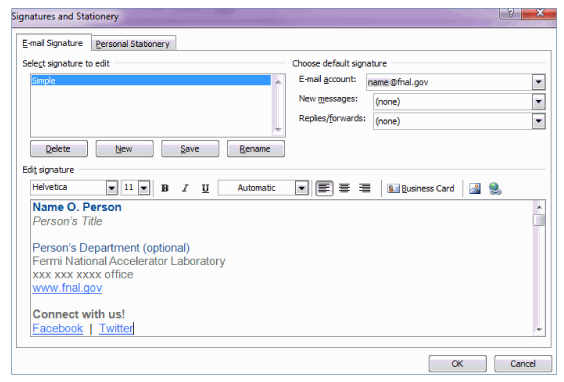
Task: Close the Signatures and Stationery dialog
Action: (x=540, y=14)
